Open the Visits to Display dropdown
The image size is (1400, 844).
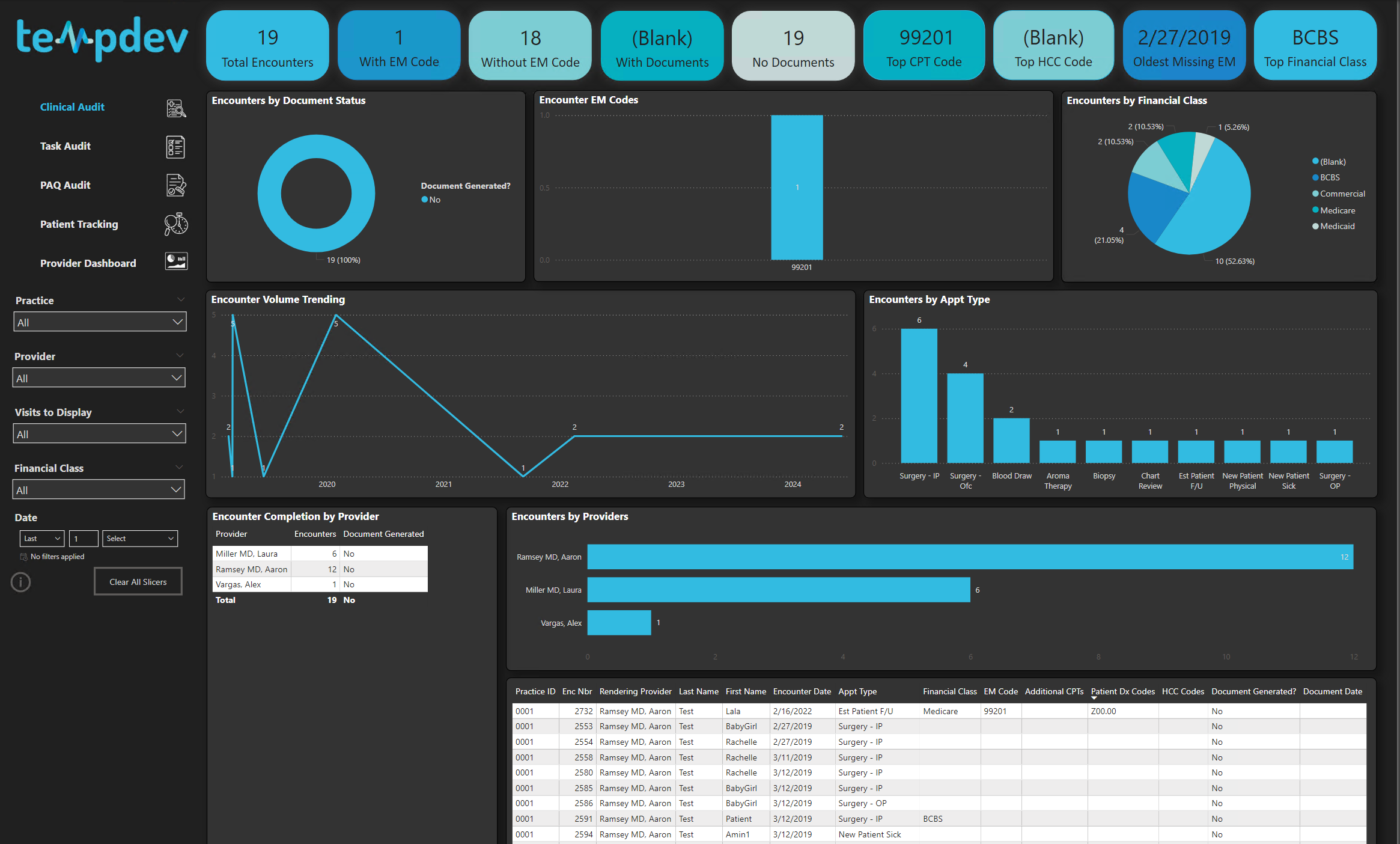pyautogui.click(x=99, y=434)
